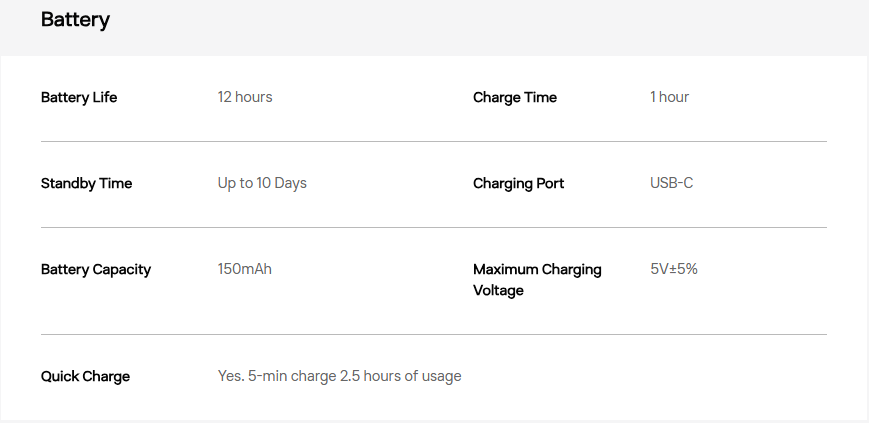The height and width of the screenshot is (423, 869).
Task: Select the 5V±5% voltage value
Action: [674, 269]
